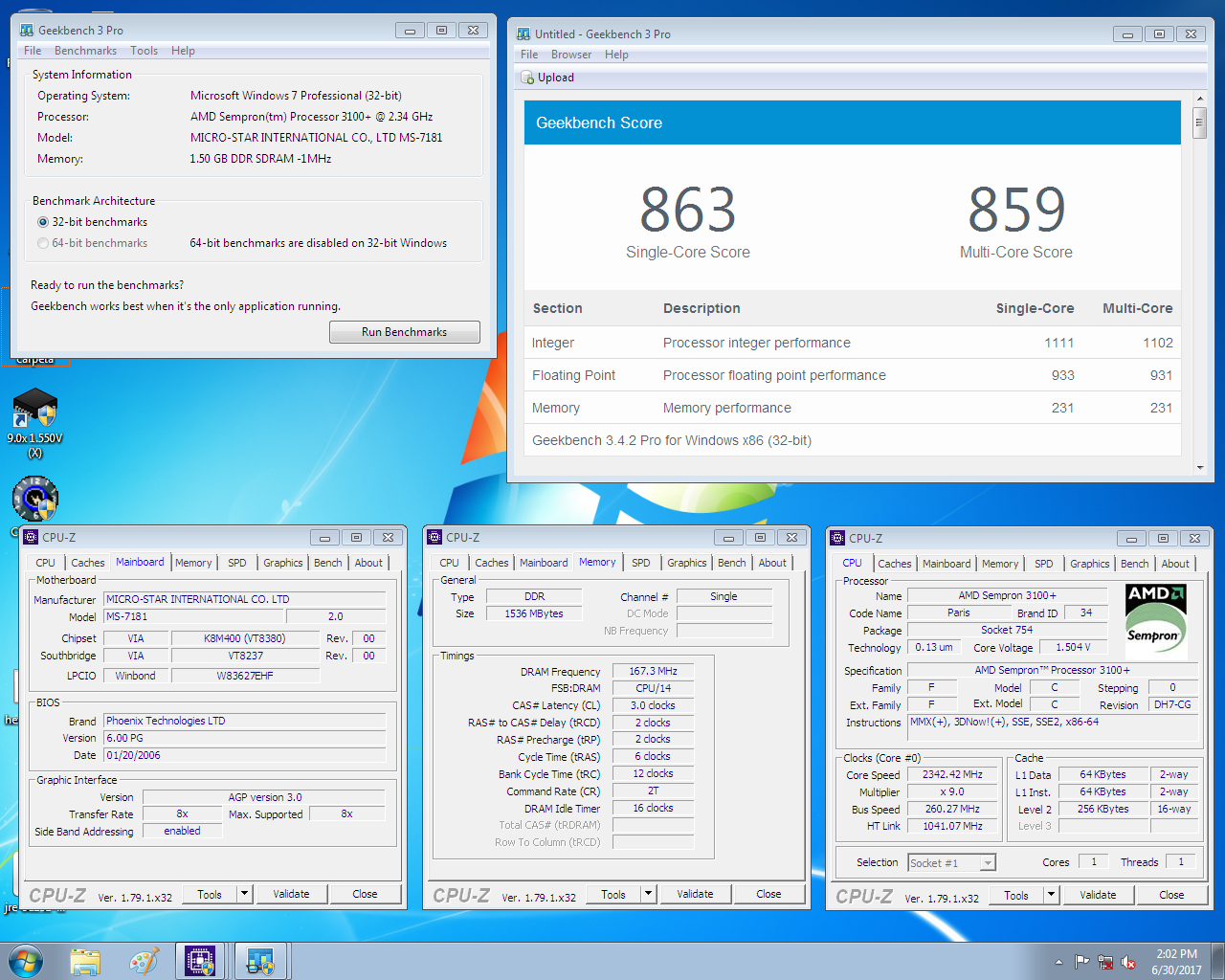The width and height of the screenshot is (1225, 980).
Task: Switch to SPD tab in CPU-Z Mainboard window
Action: pyautogui.click(x=237, y=563)
